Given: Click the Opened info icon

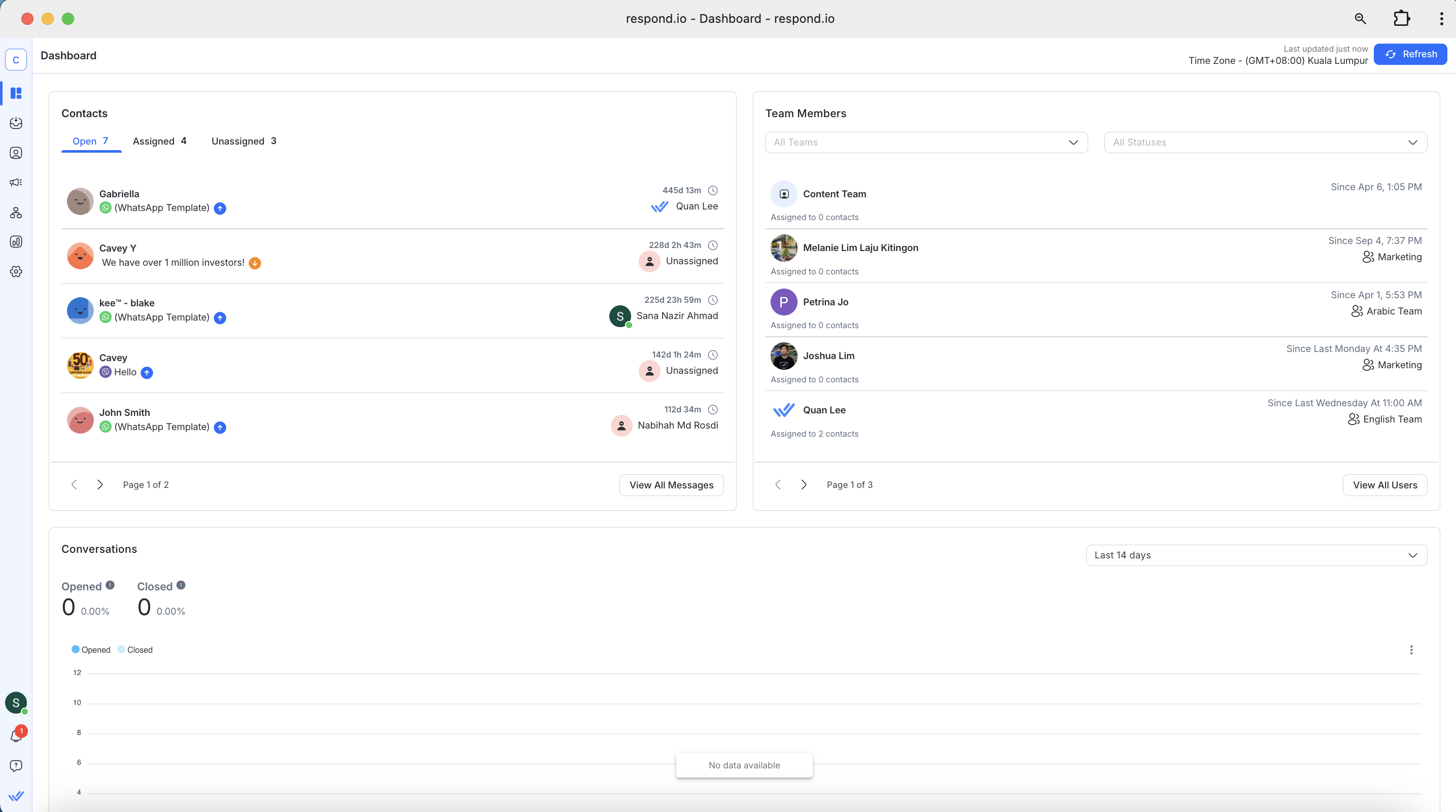Looking at the screenshot, I should click(x=110, y=585).
